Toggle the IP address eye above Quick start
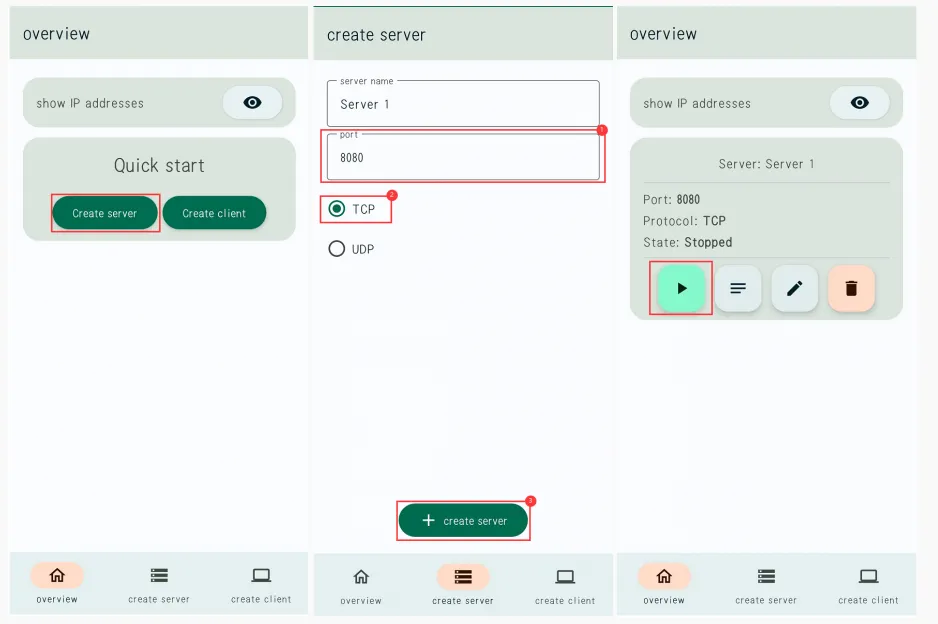 [x=252, y=102]
